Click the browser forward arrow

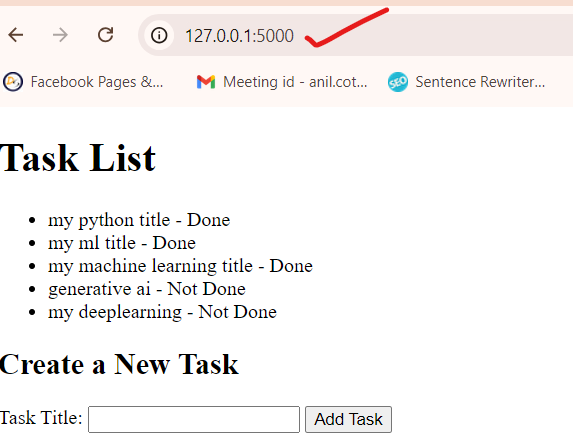pyautogui.click(x=60, y=35)
